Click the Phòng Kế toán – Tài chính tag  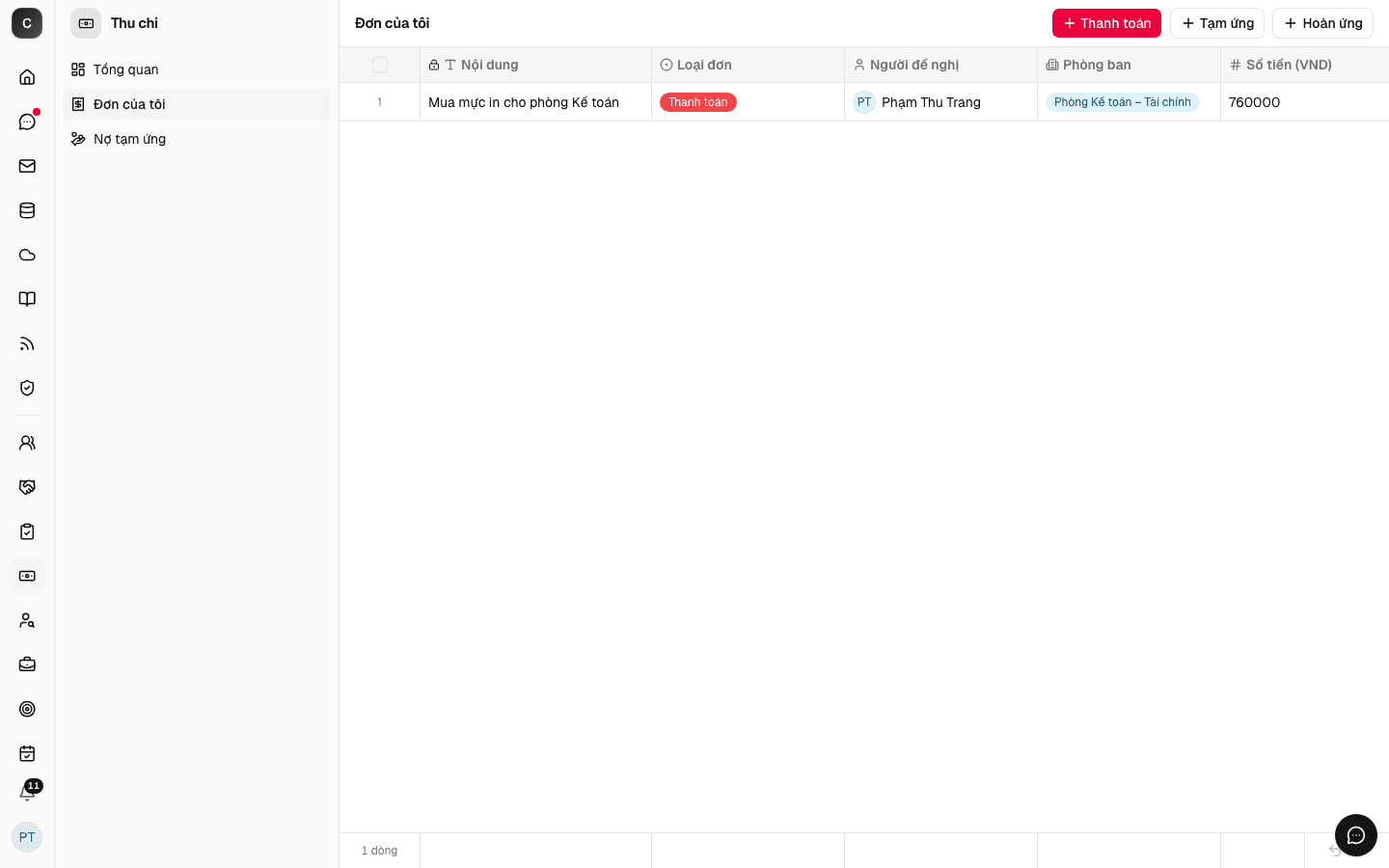coord(1123,102)
